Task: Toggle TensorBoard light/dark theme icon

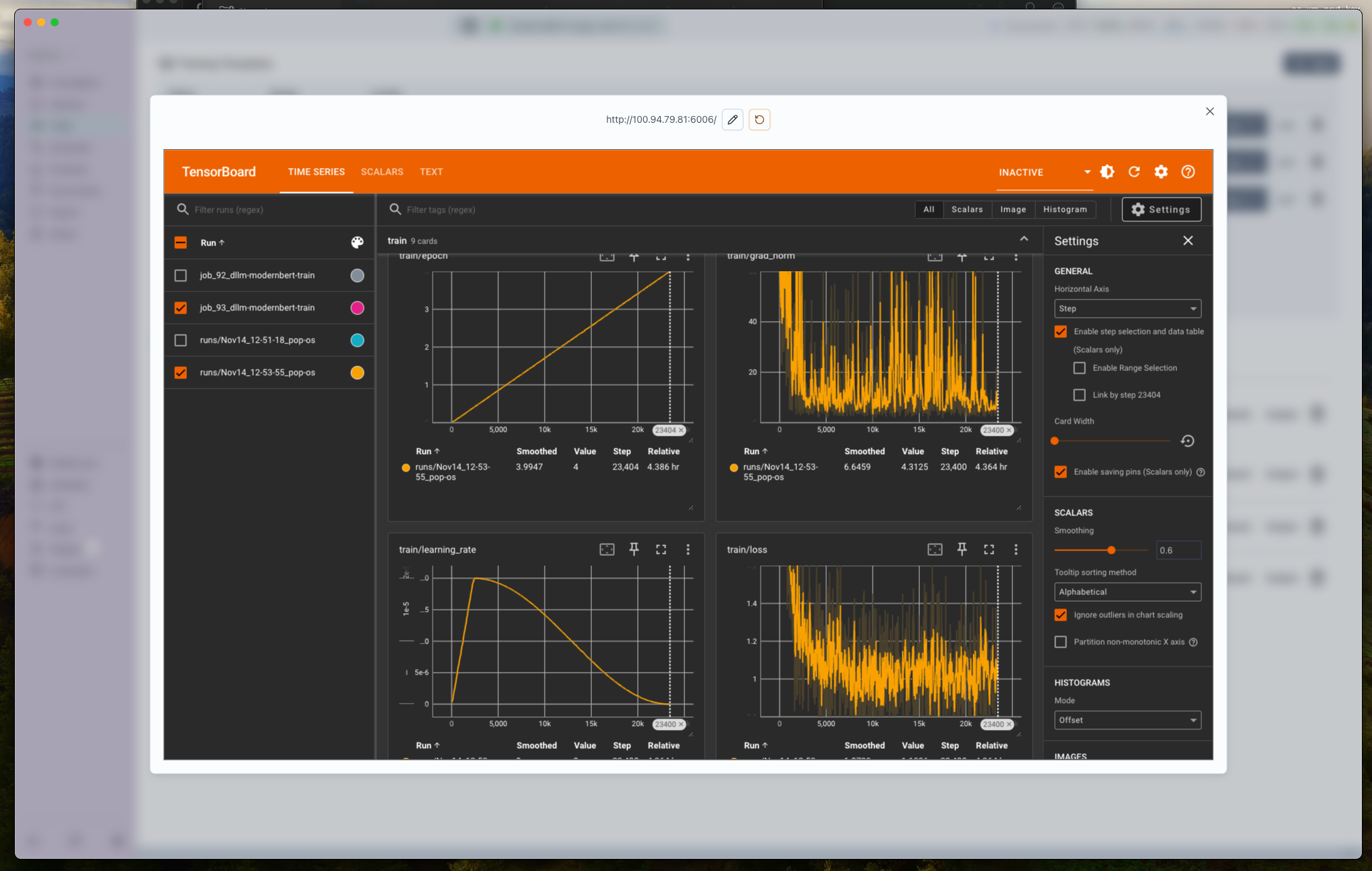Action: pos(1107,172)
